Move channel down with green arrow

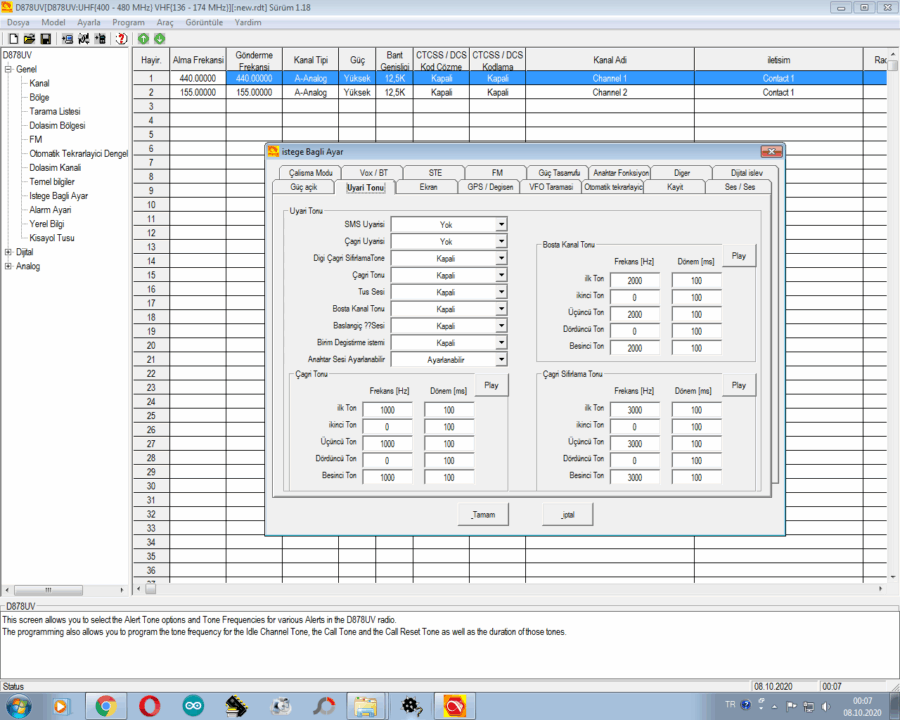click(160, 38)
